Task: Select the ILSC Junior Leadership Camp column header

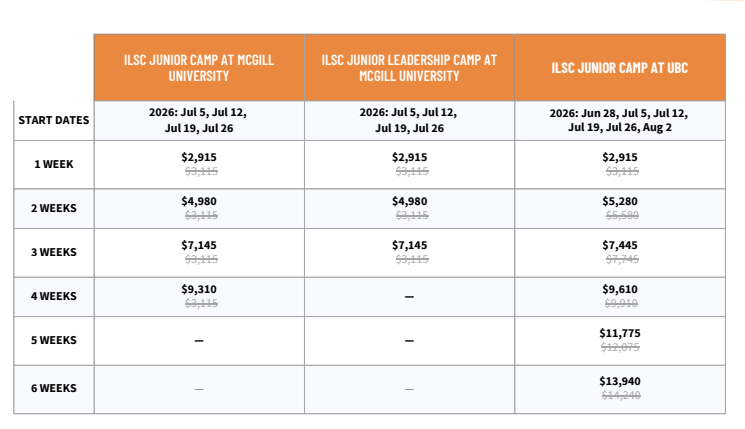Action: click(x=408, y=67)
